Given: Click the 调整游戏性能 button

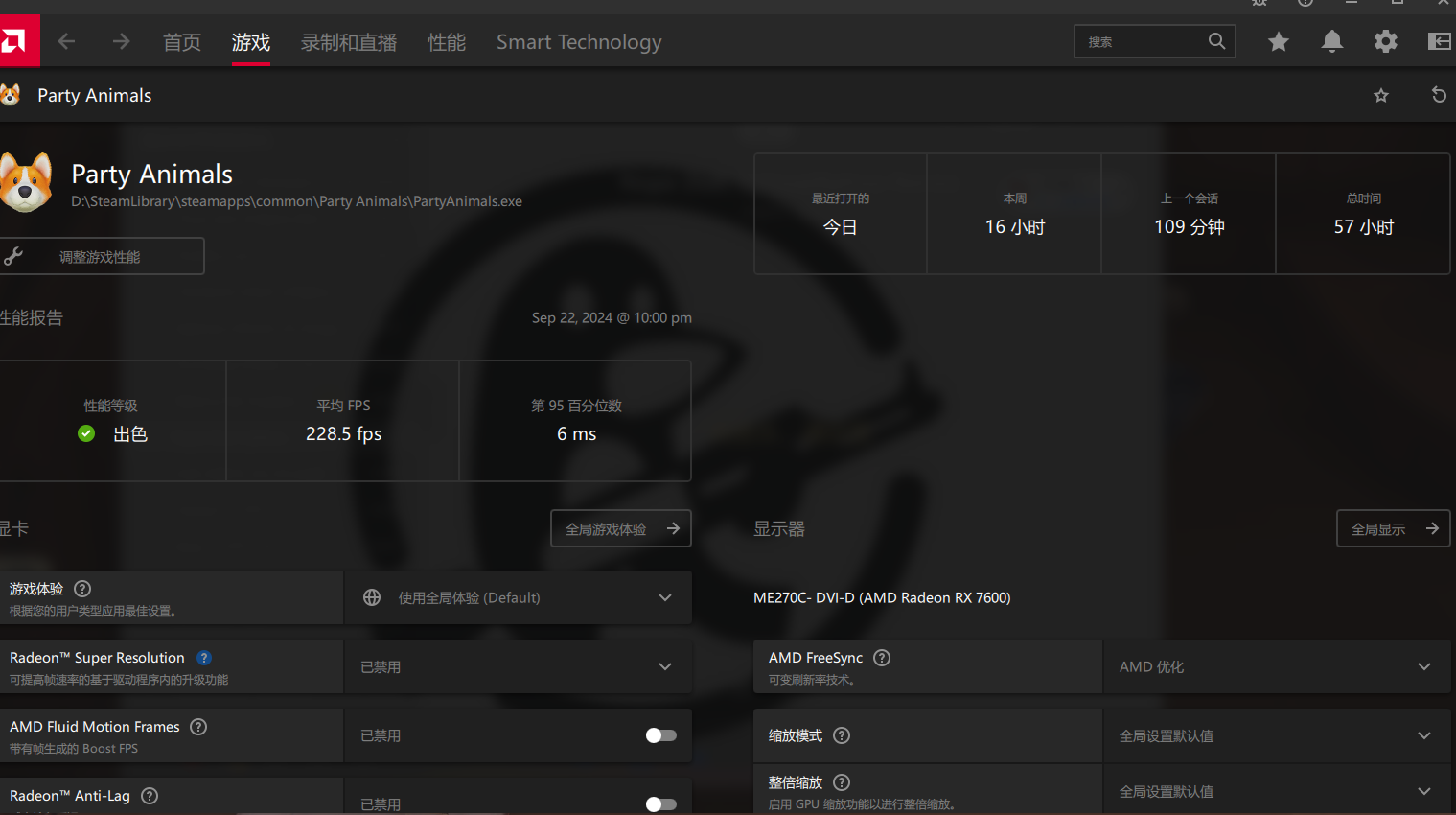Looking at the screenshot, I should [102, 256].
